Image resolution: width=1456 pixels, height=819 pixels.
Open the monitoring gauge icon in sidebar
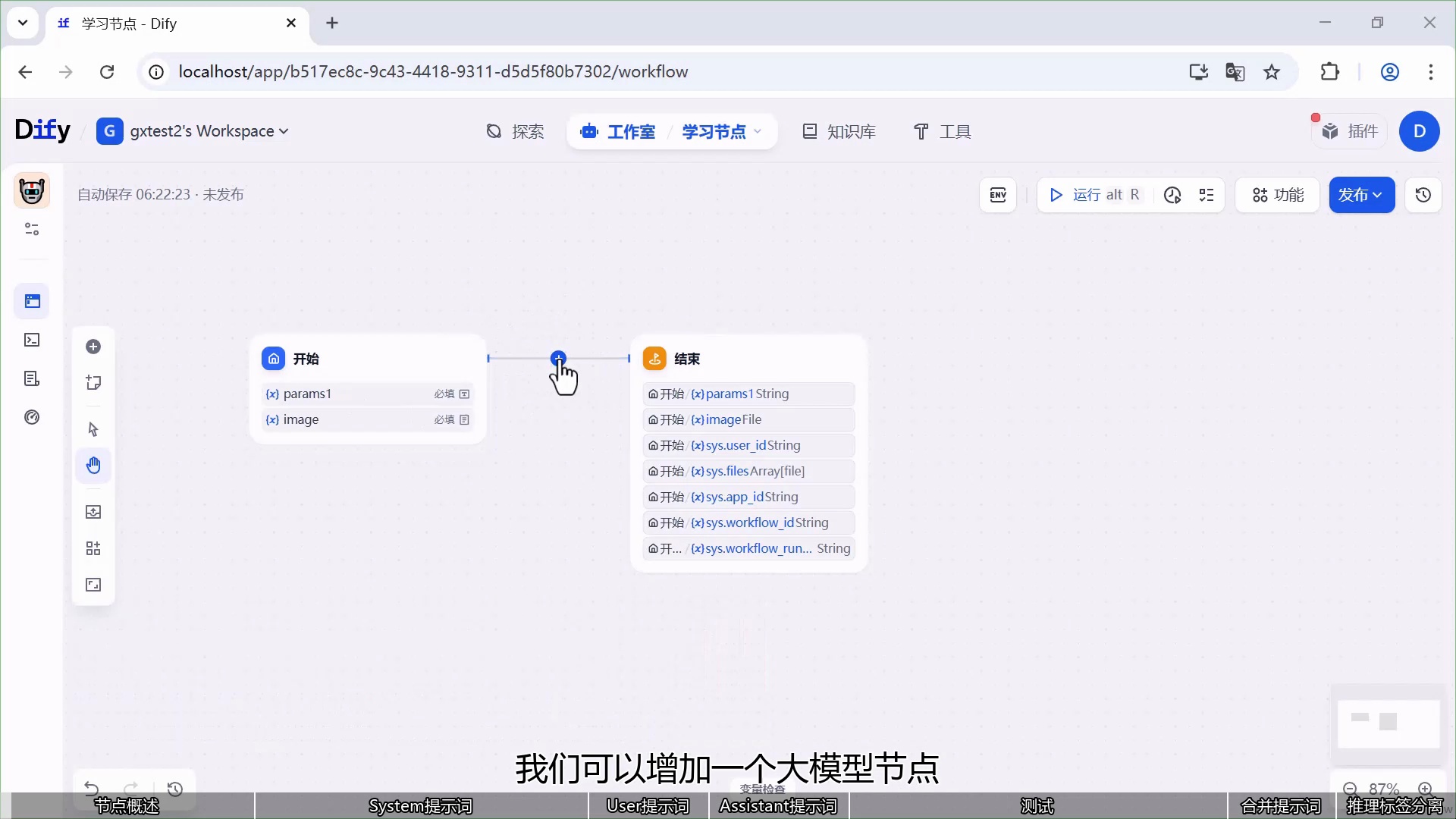[x=32, y=417]
